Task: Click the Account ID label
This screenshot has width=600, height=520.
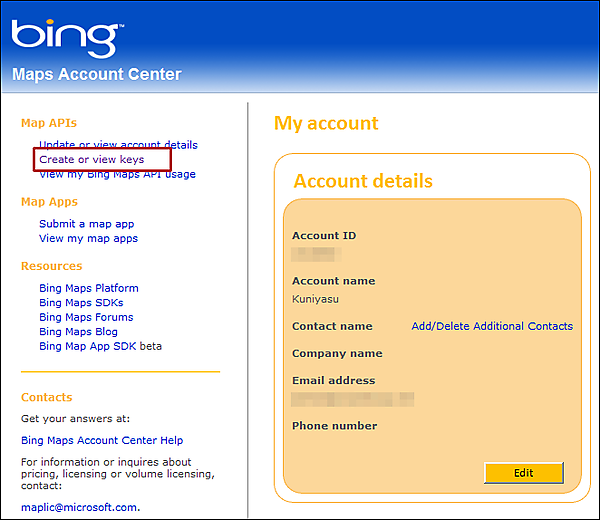Action: 324,236
